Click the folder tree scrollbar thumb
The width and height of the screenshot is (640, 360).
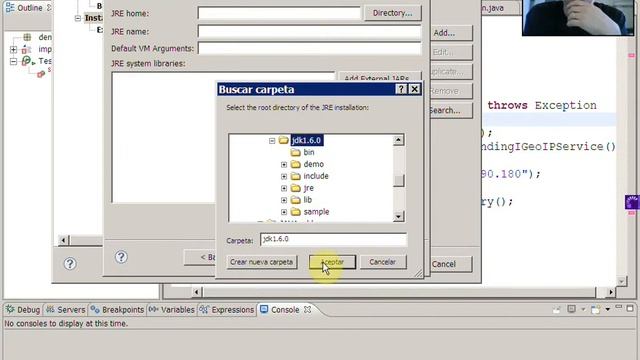tap(398, 180)
